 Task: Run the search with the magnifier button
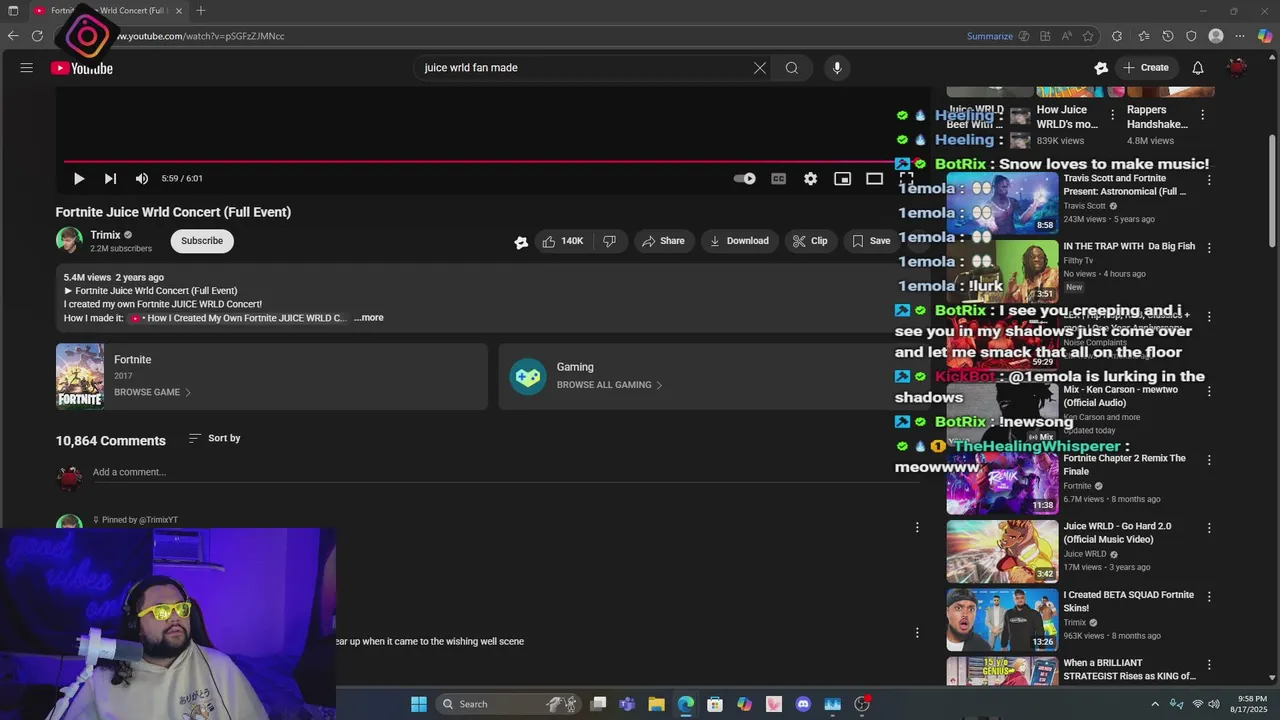[792, 68]
